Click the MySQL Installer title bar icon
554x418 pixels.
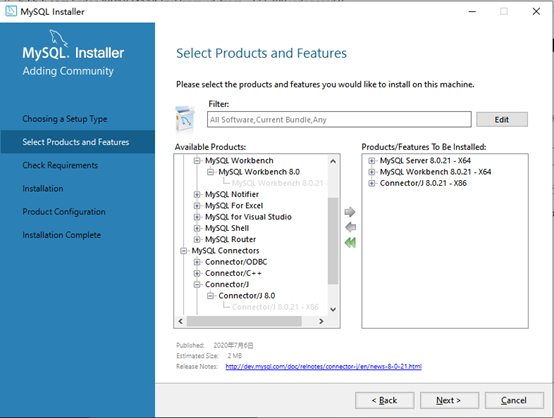point(11,11)
